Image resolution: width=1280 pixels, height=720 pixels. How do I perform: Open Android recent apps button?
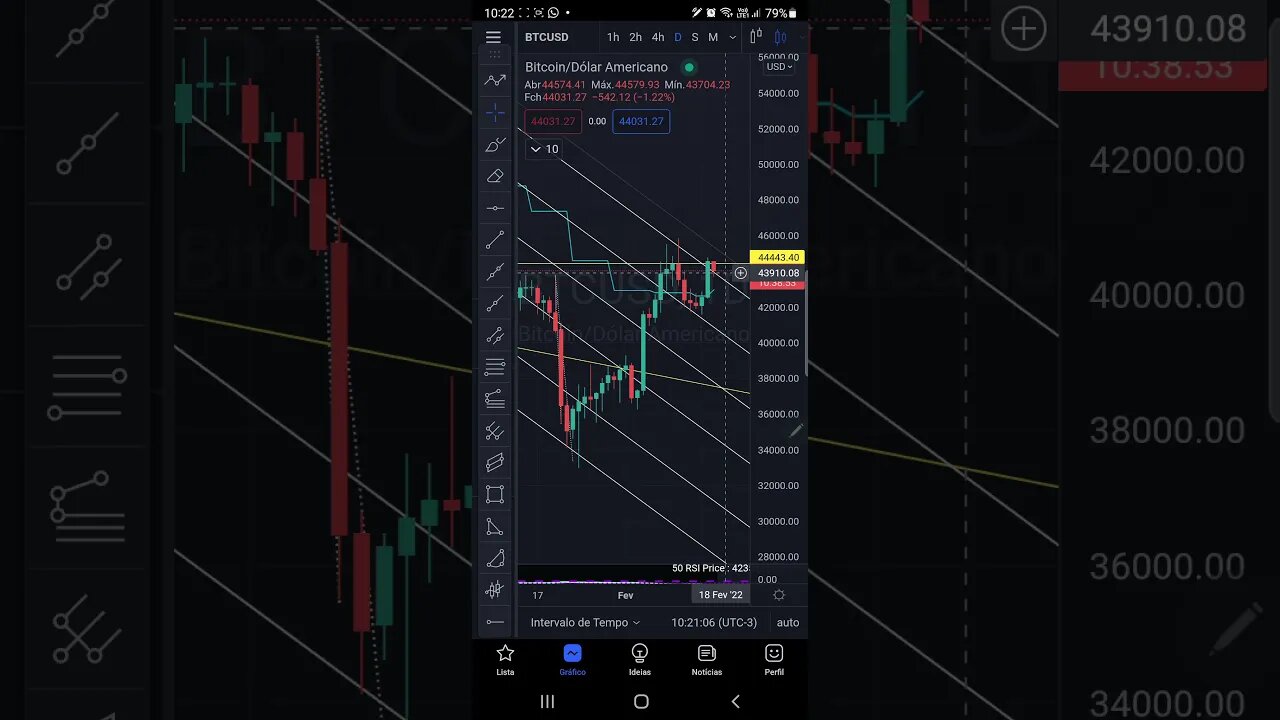(547, 701)
